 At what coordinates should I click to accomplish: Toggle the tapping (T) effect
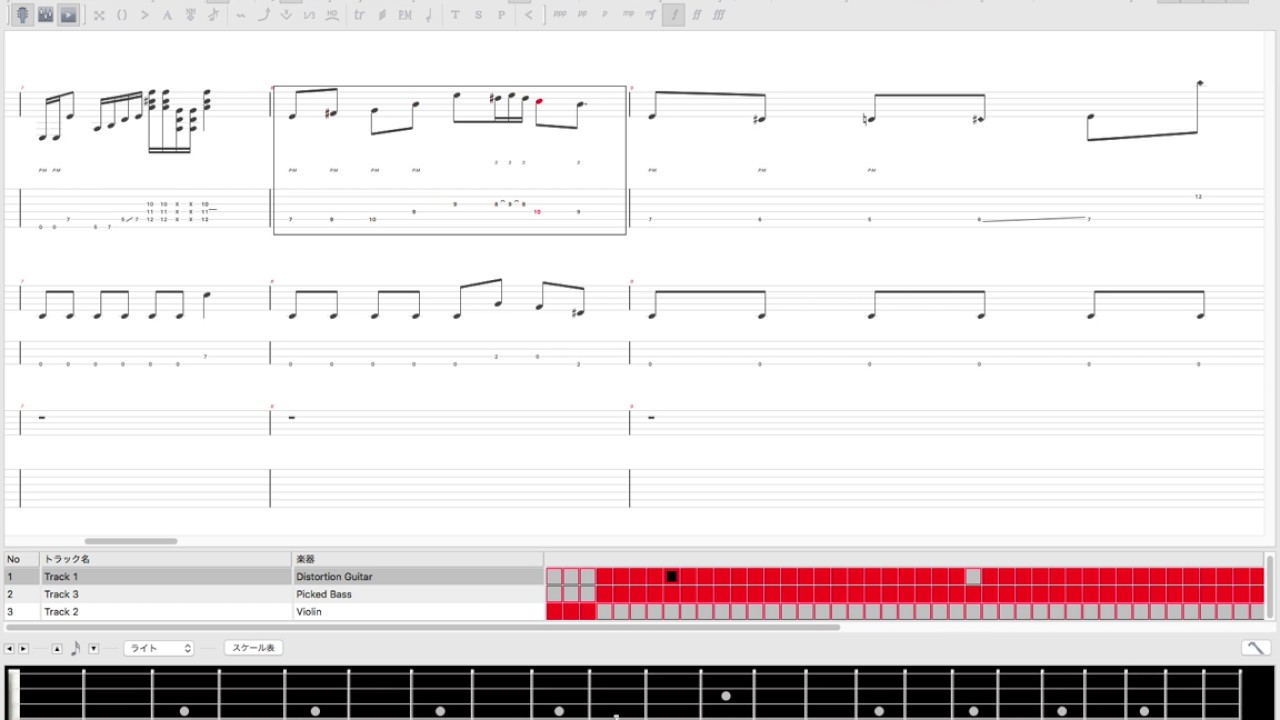pos(456,15)
